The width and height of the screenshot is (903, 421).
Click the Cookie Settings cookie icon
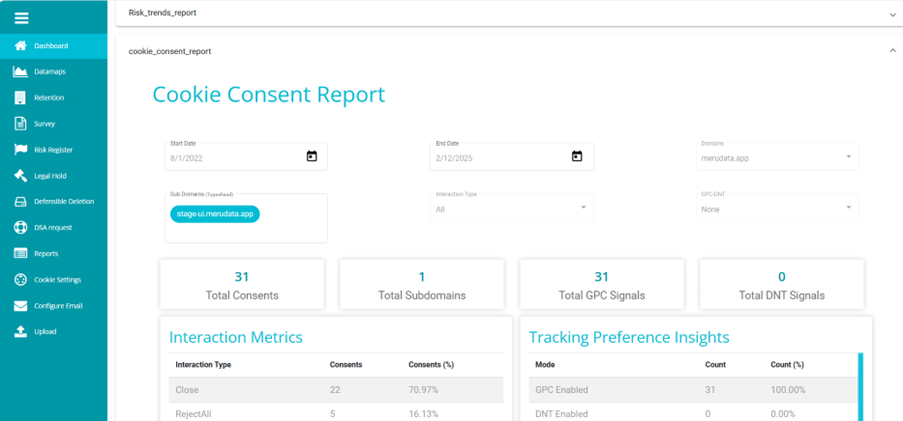(x=21, y=279)
